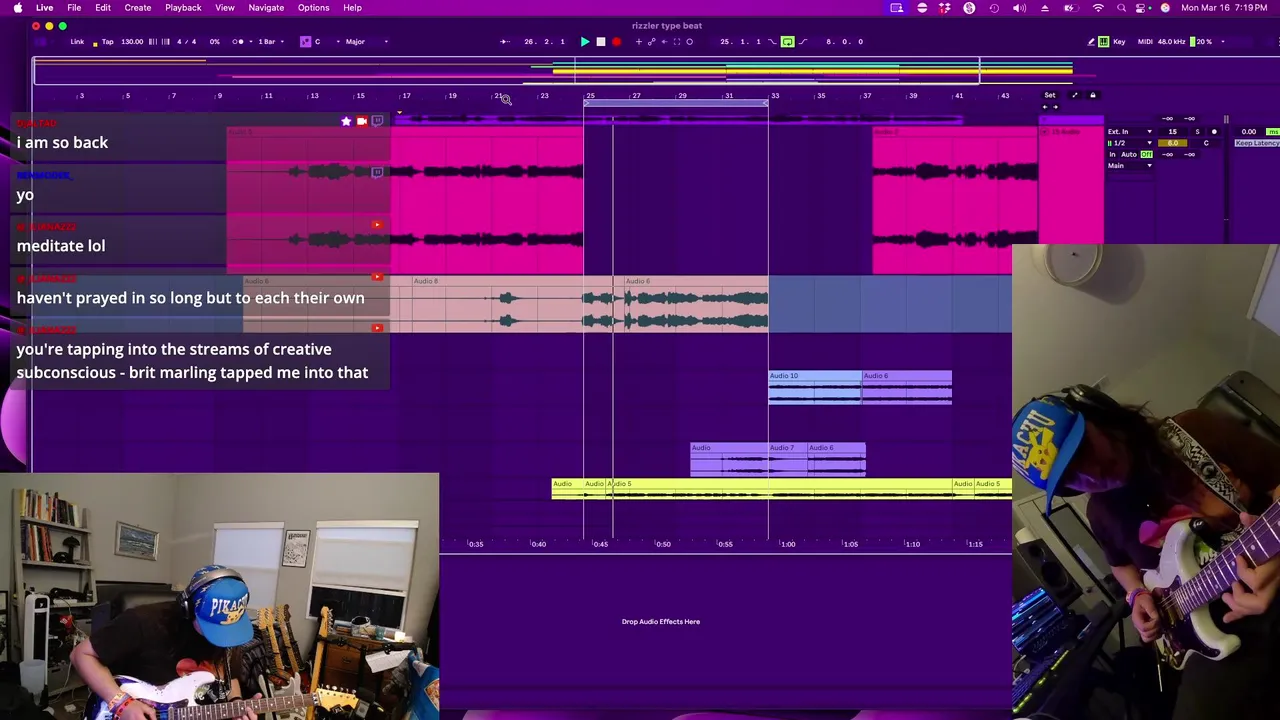Click the CPU load 20 % meter
This screenshot has height=720, width=1280.
(1201, 41)
